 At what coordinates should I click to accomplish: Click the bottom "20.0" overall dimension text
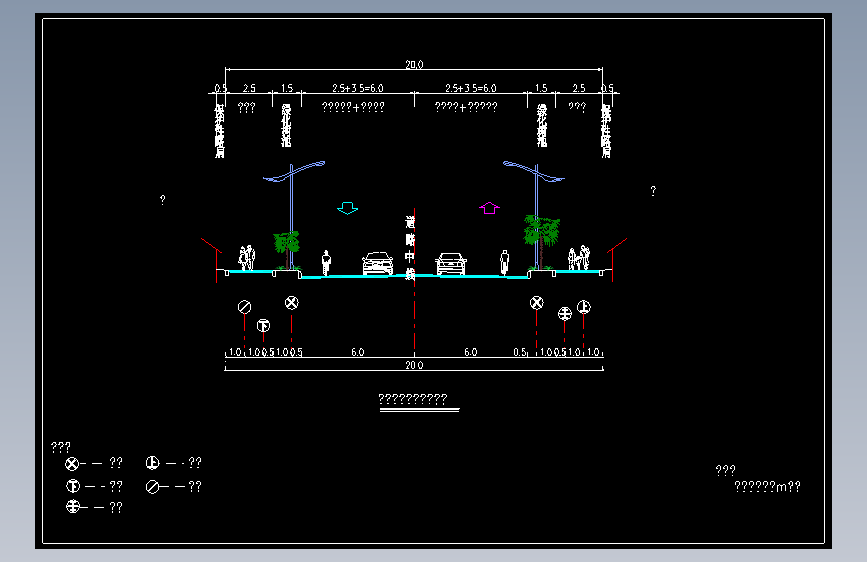tap(414, 365)
